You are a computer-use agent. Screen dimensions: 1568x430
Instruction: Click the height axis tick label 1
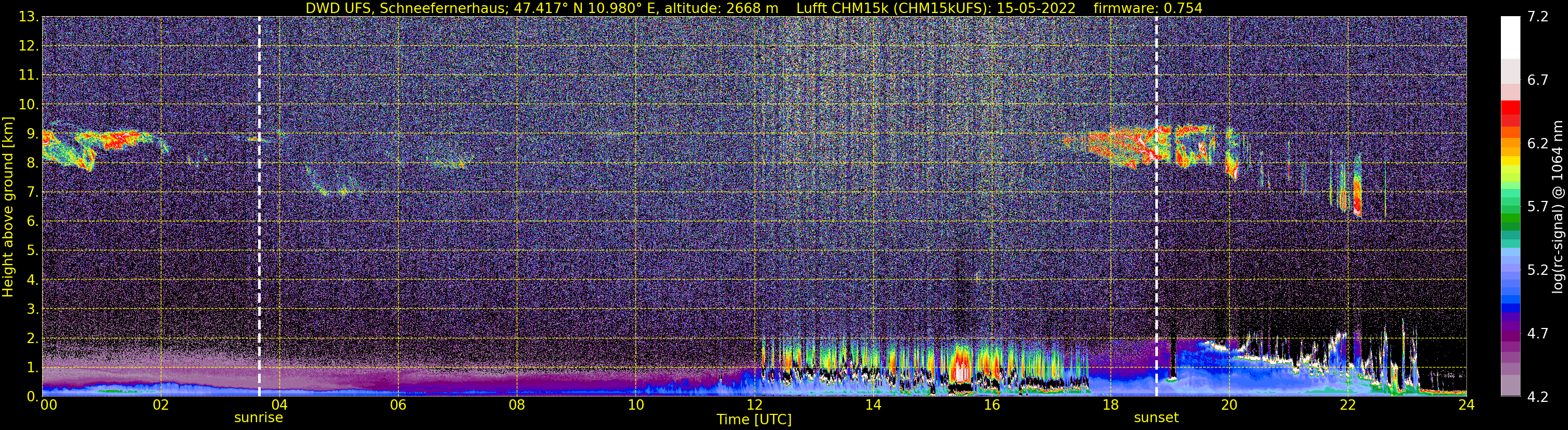33,368
